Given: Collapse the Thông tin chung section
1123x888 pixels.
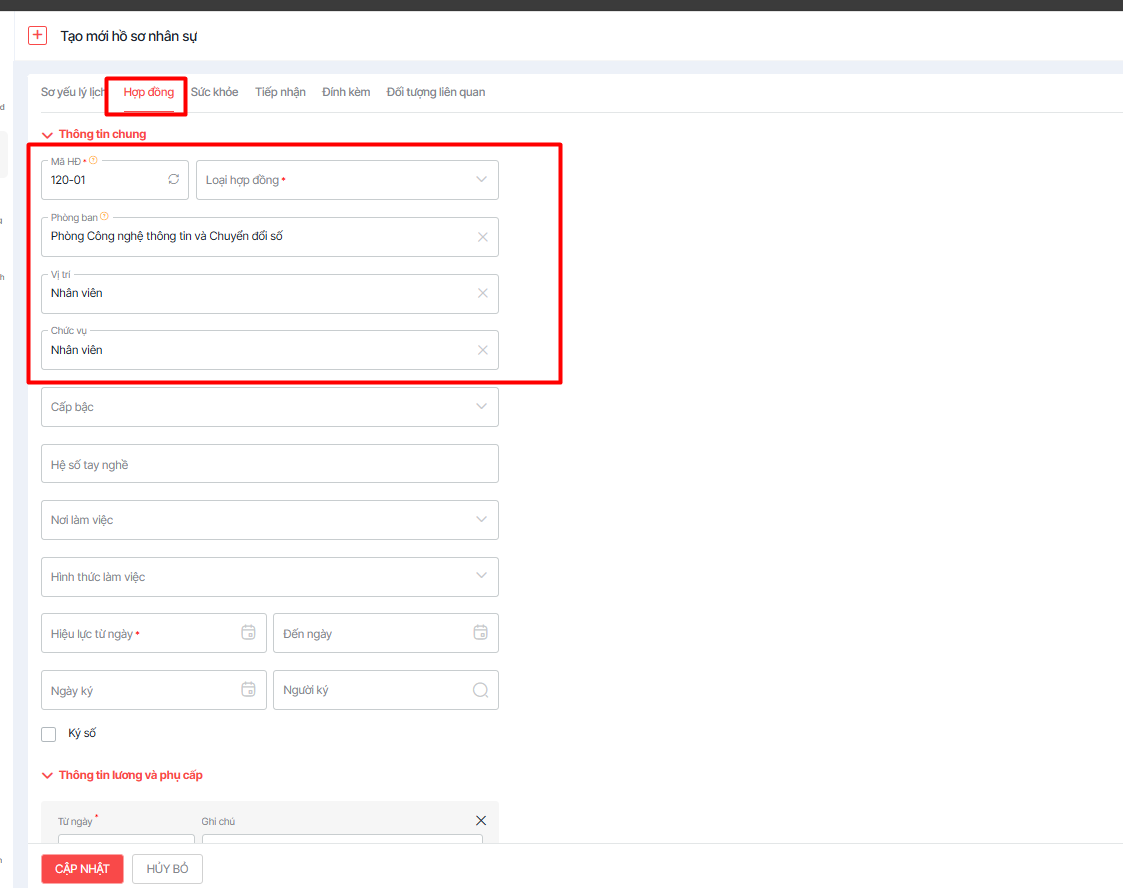Looking at the screenshot, I should (47, 134).
